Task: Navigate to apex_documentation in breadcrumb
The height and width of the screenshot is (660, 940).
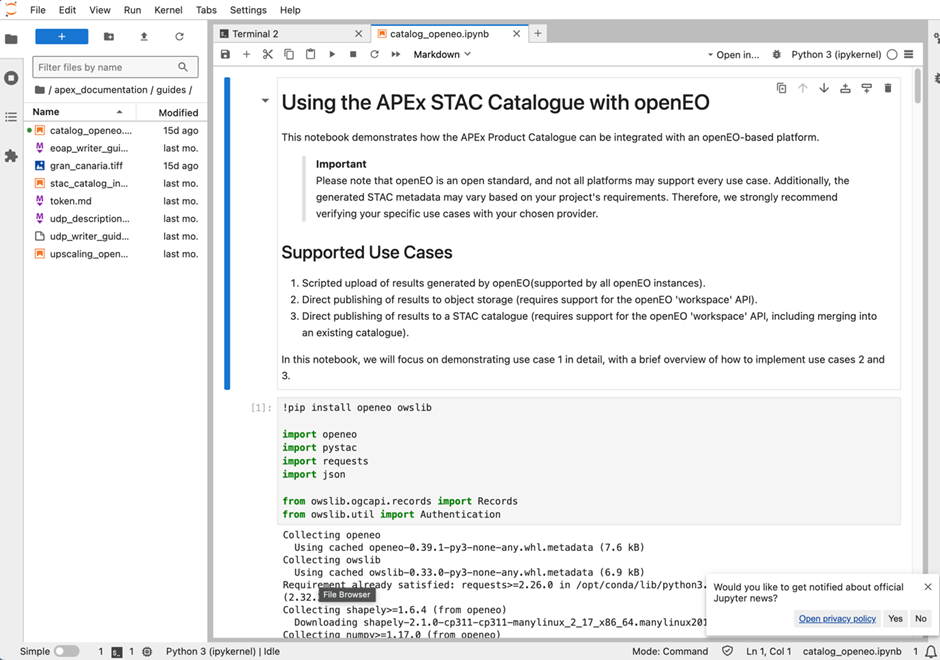Action: pos(101,90)
